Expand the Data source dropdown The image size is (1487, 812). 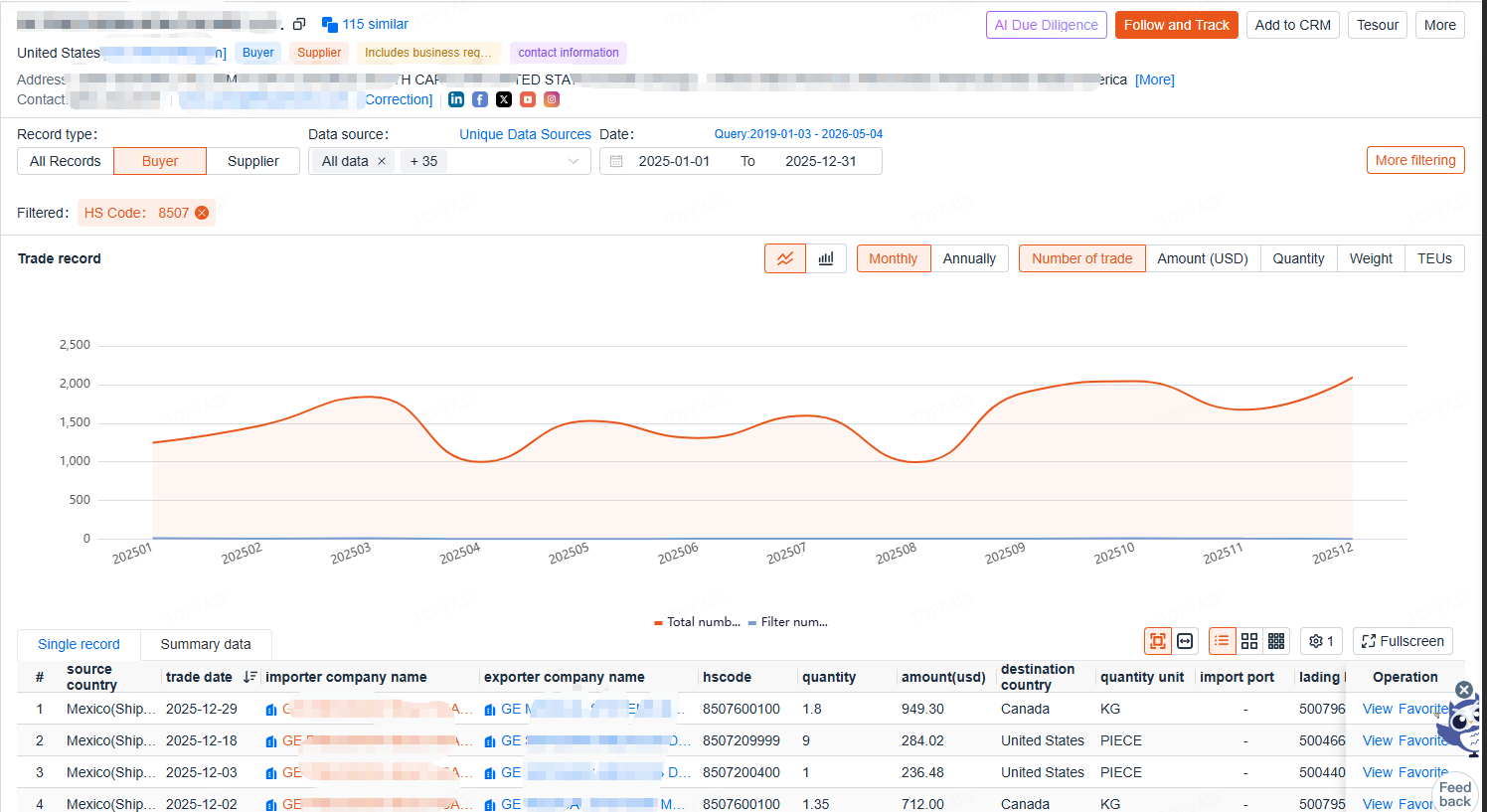tap(574, 161)
